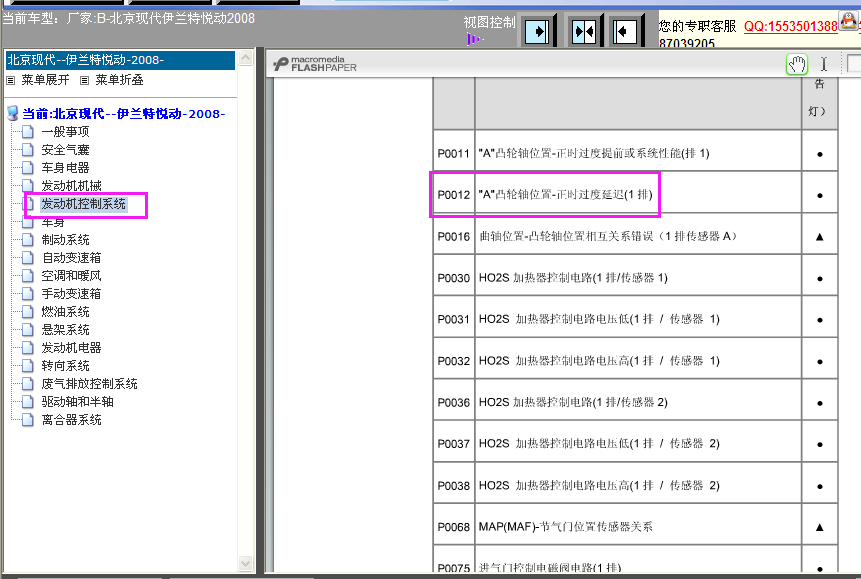Click the 视图控制 label
861x579 pixels.
(x=489, y=23)
